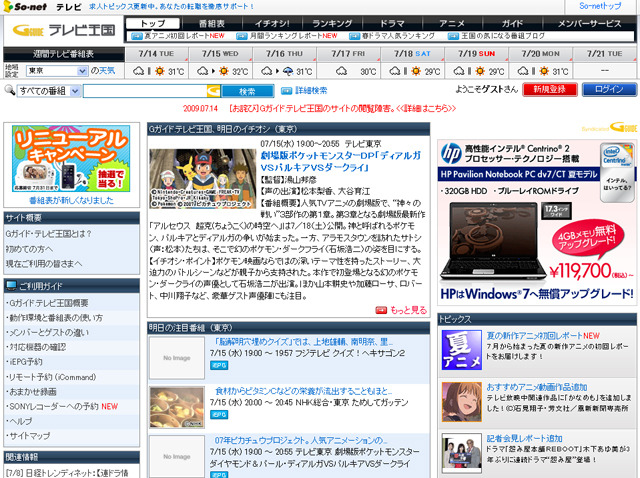This screenshot has width=640, height=478.
Task: Open SONYレコーダーへの予約 link
Action: [x=54, y=407]
